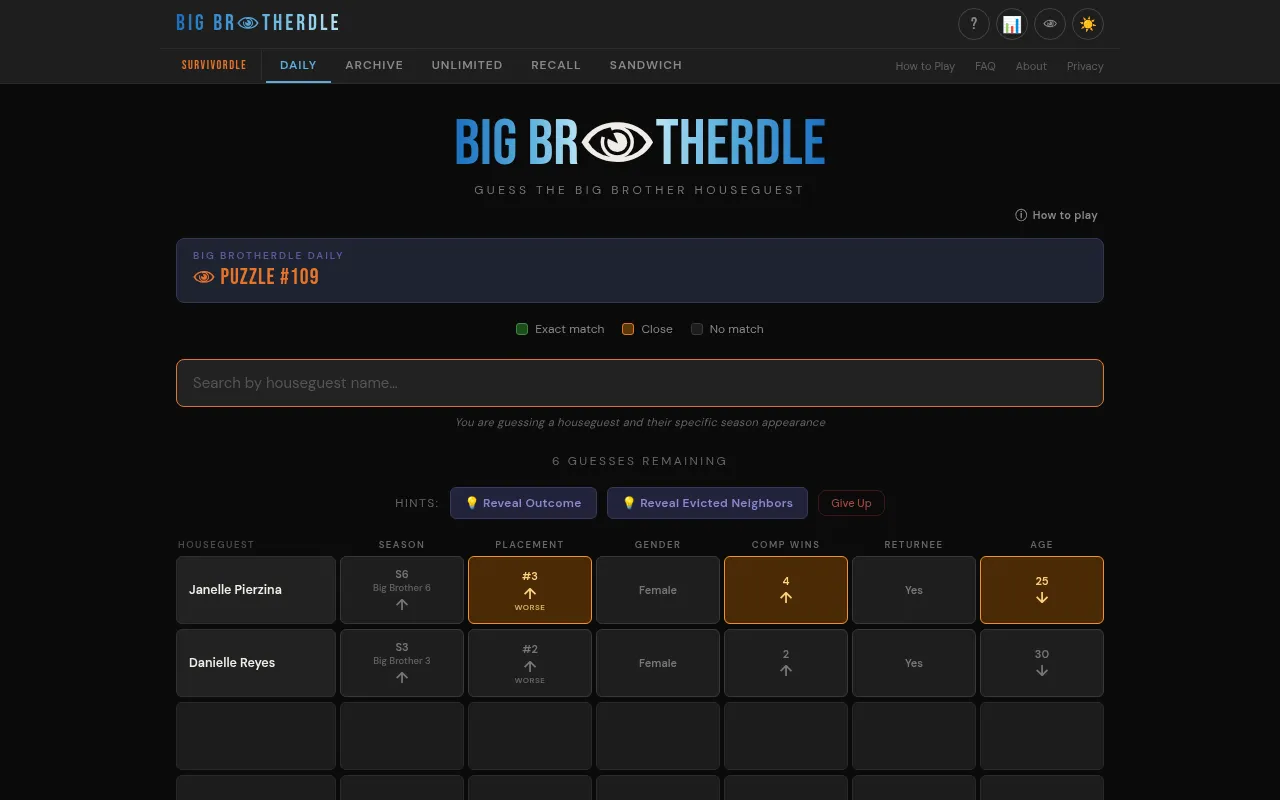The image size is (1280, 800).
Task: Click the Puzzle #109 banner title
Action: 269,277
